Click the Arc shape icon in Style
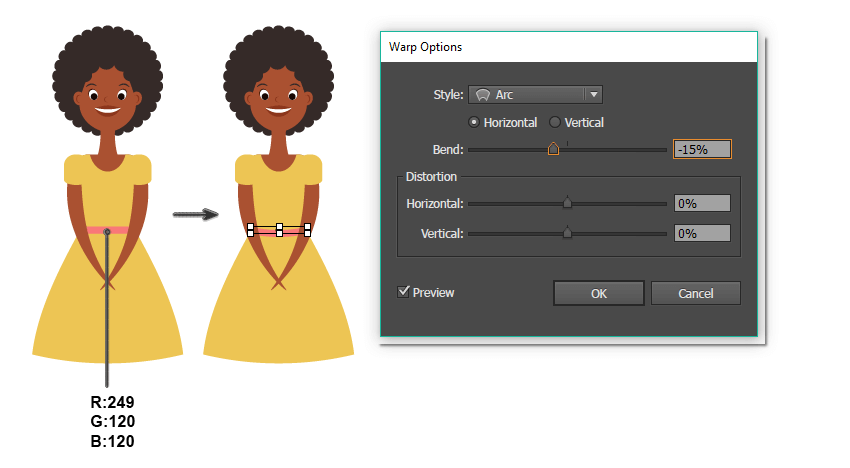 point(482,95)
